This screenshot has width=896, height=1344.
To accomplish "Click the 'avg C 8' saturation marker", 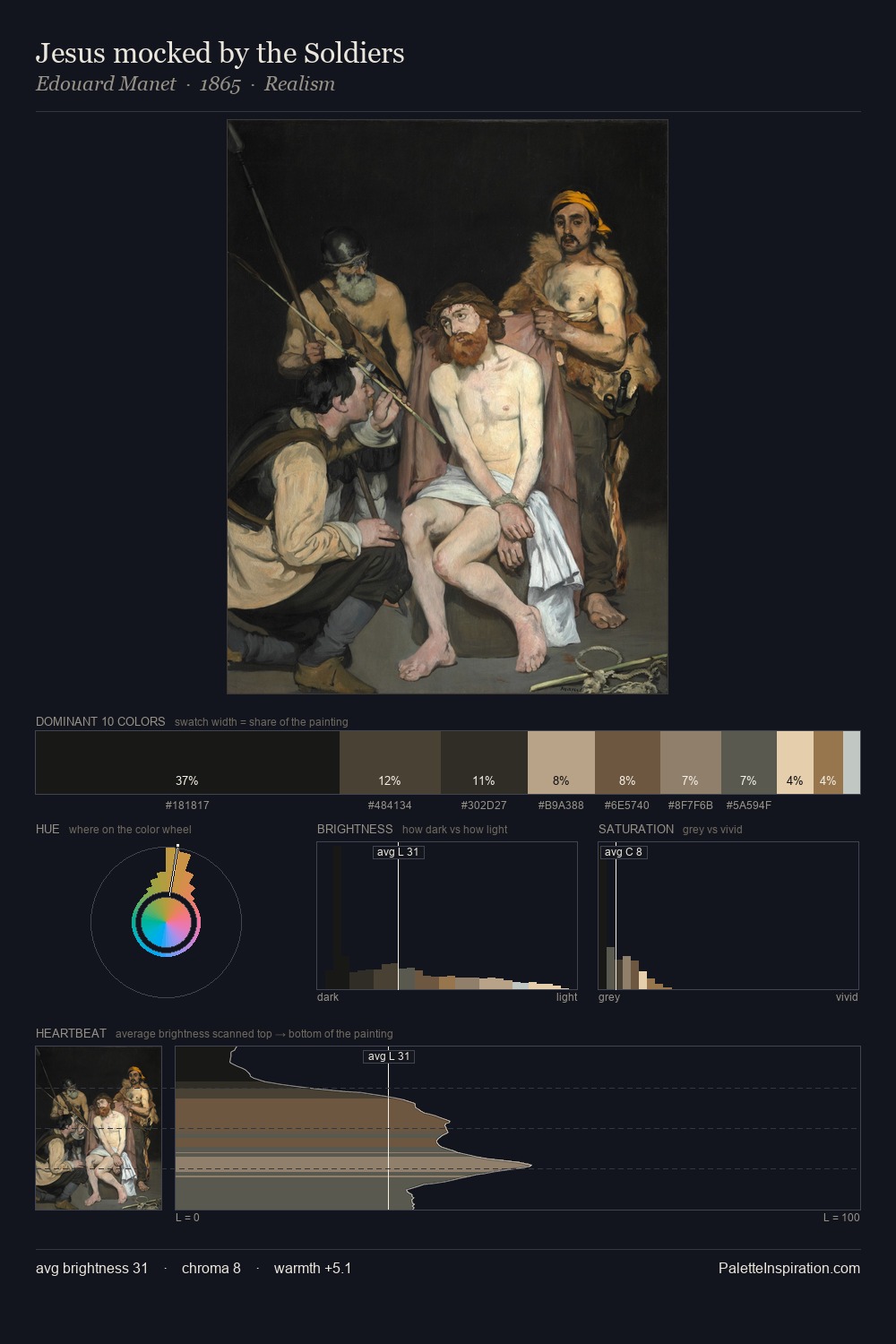I will (623, 852).
